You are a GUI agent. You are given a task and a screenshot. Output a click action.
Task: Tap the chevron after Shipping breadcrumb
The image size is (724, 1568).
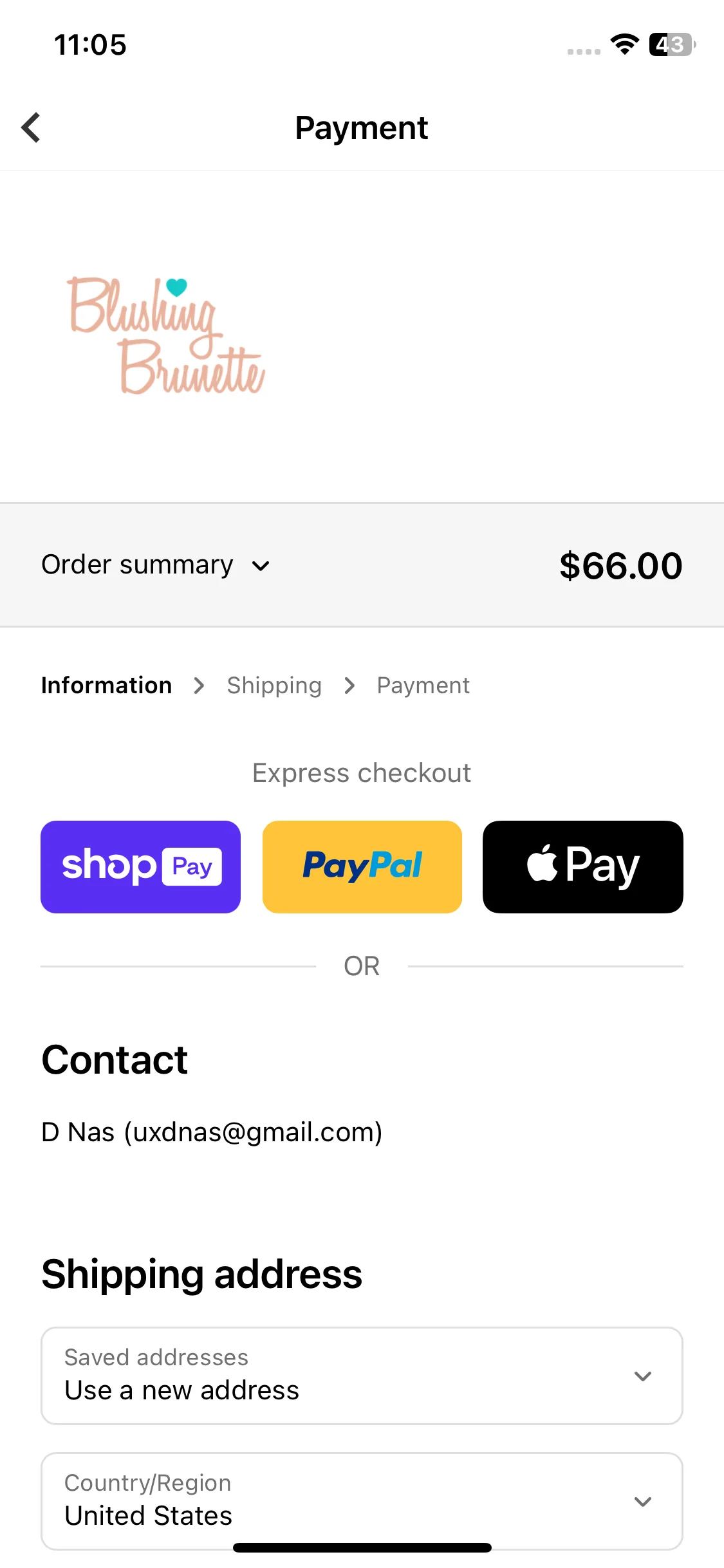[x=349, y=686]
